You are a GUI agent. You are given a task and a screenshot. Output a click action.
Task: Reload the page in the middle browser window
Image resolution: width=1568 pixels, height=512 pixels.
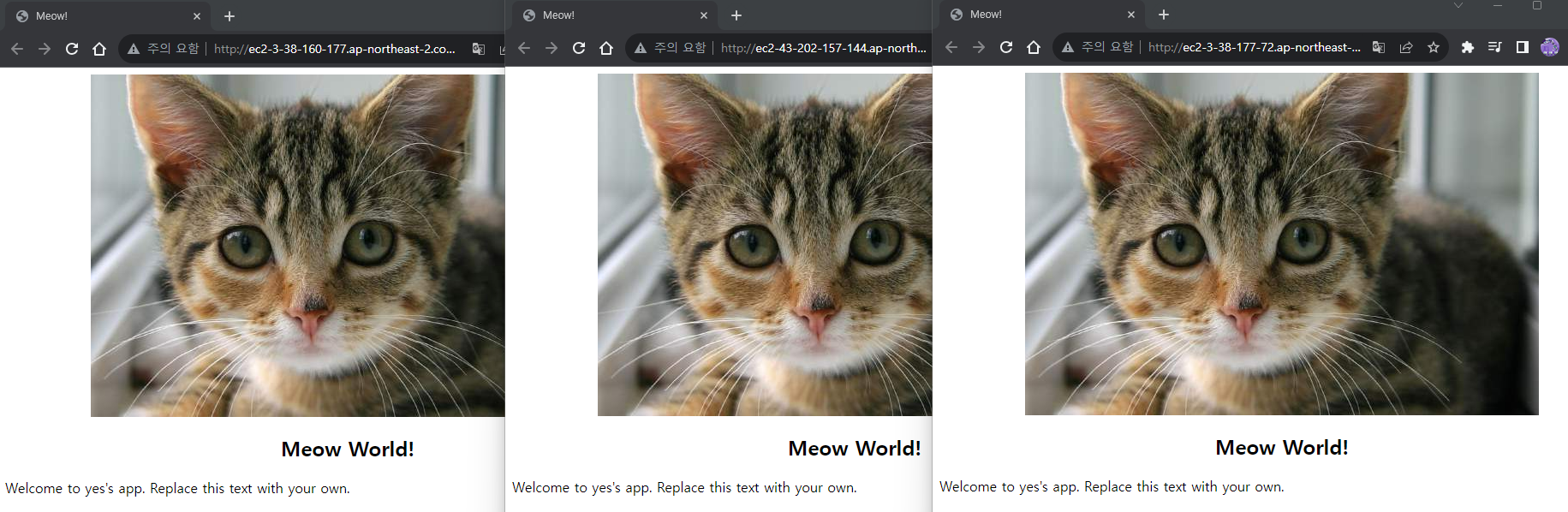click(579, 48)
